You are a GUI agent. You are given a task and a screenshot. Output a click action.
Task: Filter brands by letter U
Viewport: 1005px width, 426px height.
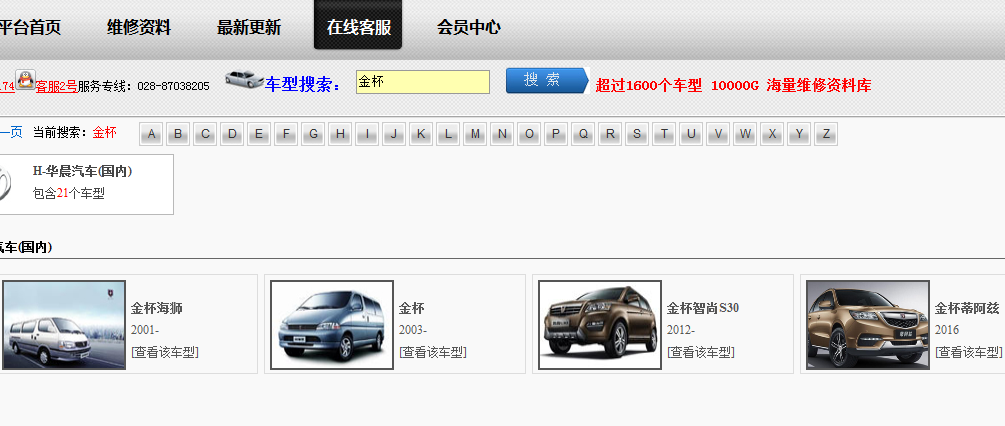pyautogui.click(x=690, y=135)
